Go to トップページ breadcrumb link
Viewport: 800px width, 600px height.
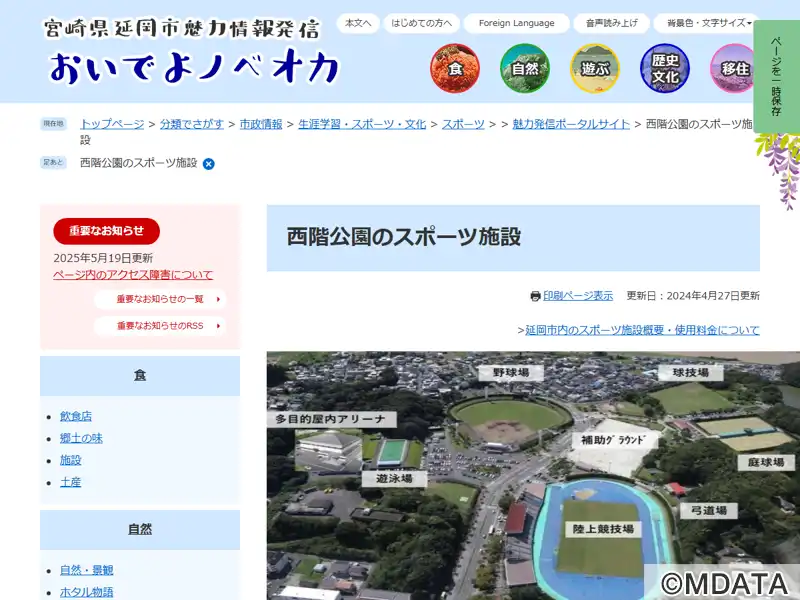(x=112, y=124)
